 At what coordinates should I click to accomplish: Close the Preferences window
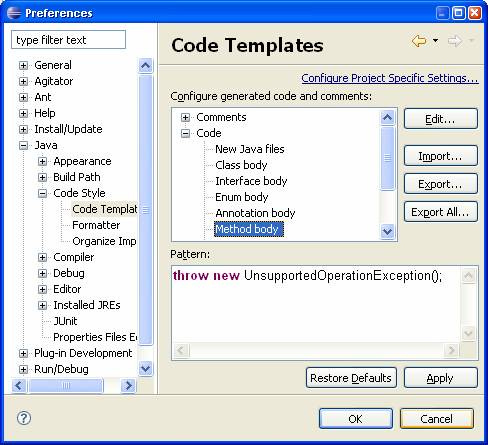click(474, 13)
